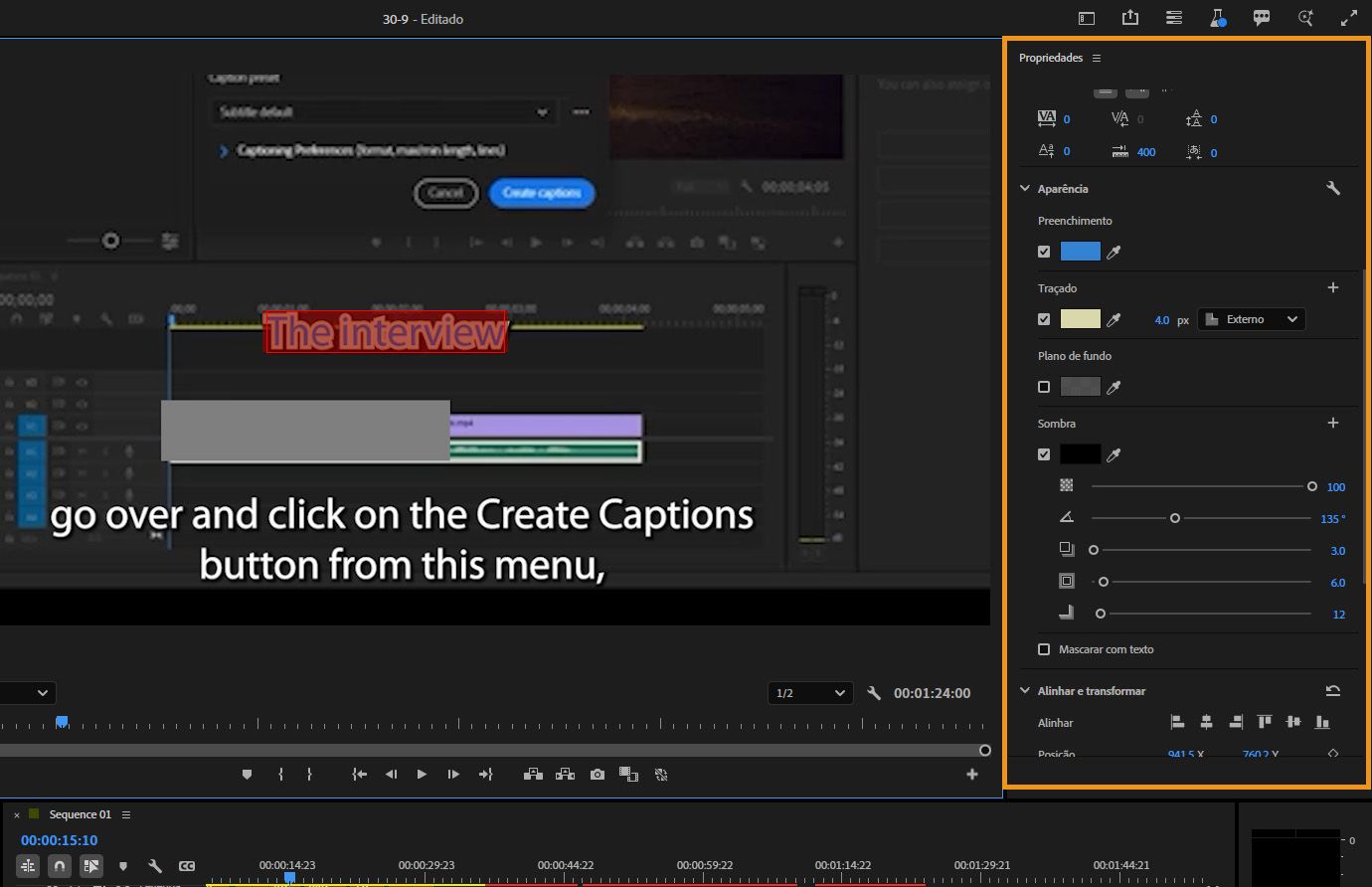The image size is (1372, 887).
Task: Align text to horizontal center
Action: click(x=1206, y=722)
